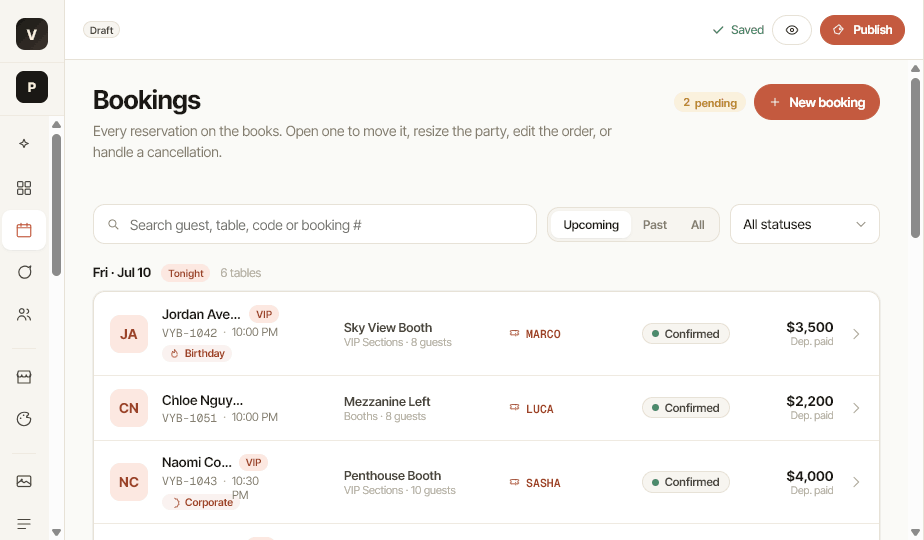924x540 pixels.
Task: Click the Penthouse Booth table name
Action: pyautogui.click(x=392, y=476)
